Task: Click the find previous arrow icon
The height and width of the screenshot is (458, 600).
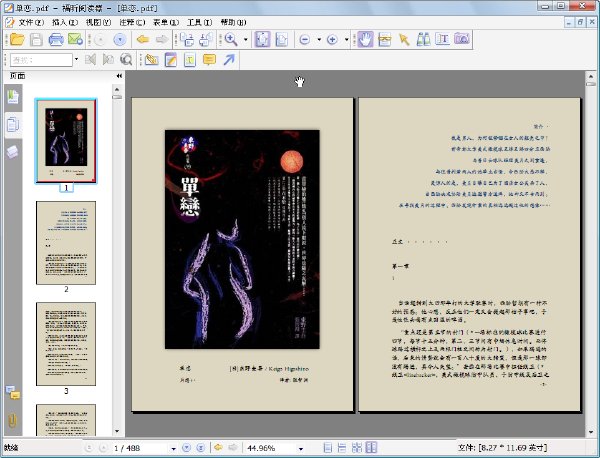Action: pos(90,60)
